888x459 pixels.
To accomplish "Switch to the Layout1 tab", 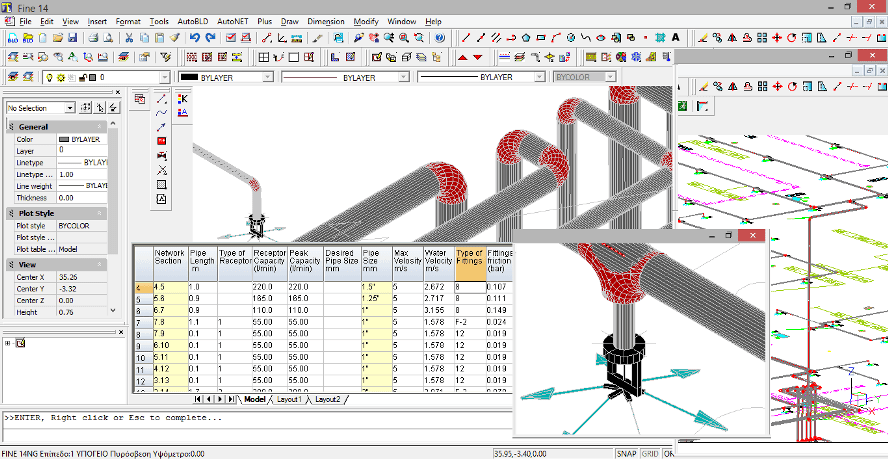I will point(289,399).
